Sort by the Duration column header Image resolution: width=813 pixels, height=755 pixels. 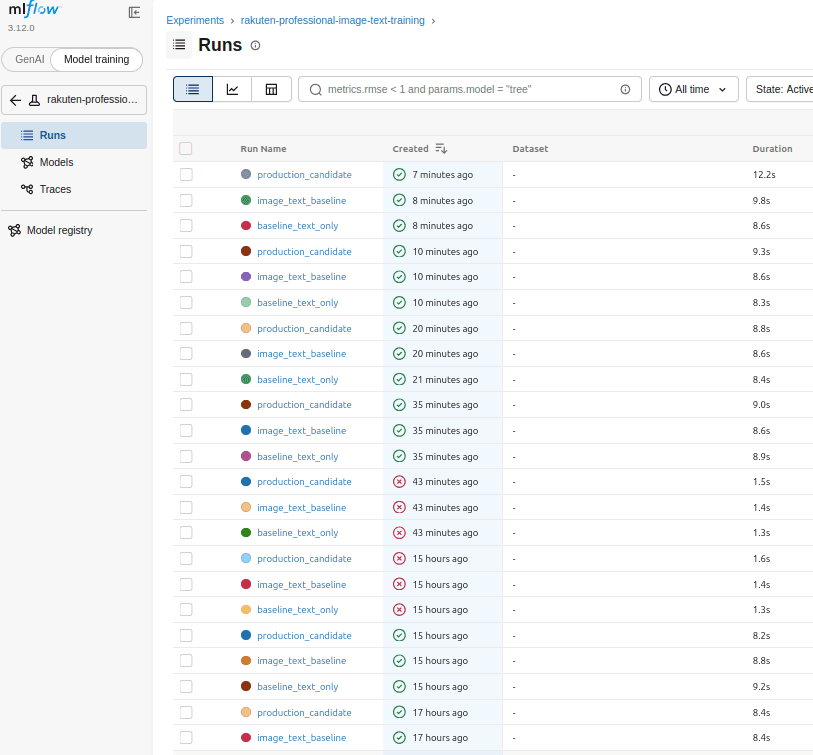pos(772,149)
